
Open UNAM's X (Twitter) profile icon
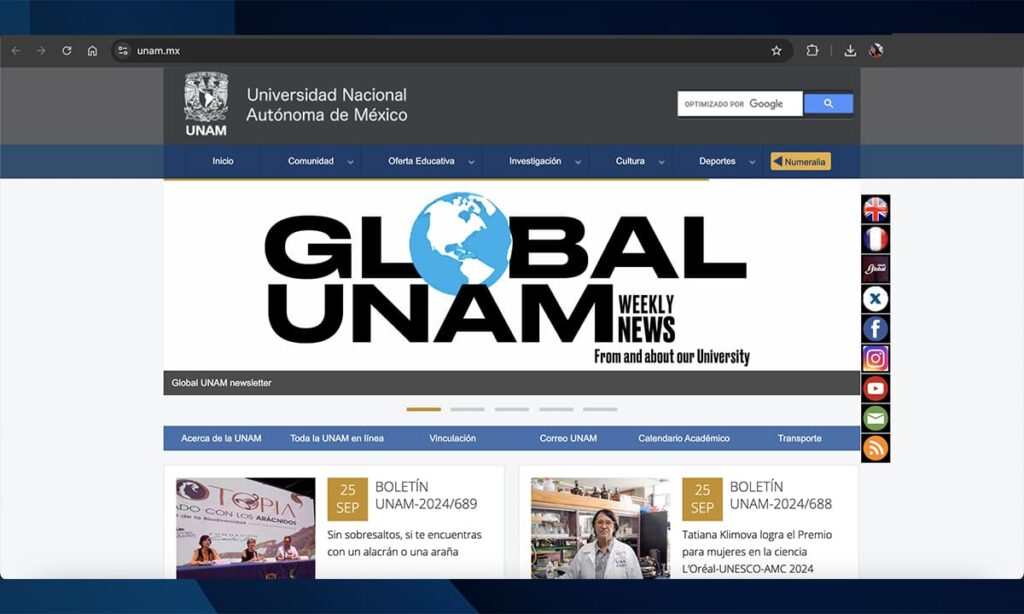(x=875, y=299)
